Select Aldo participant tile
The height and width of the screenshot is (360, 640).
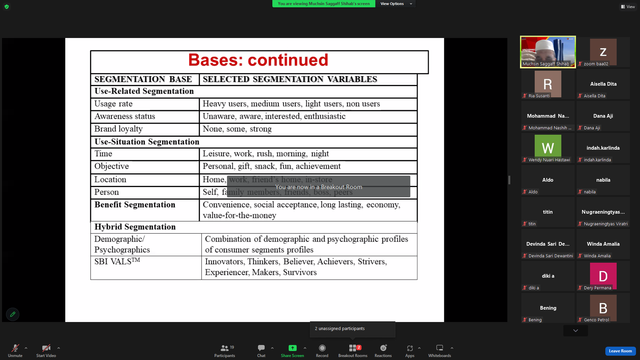click(548, 180)
